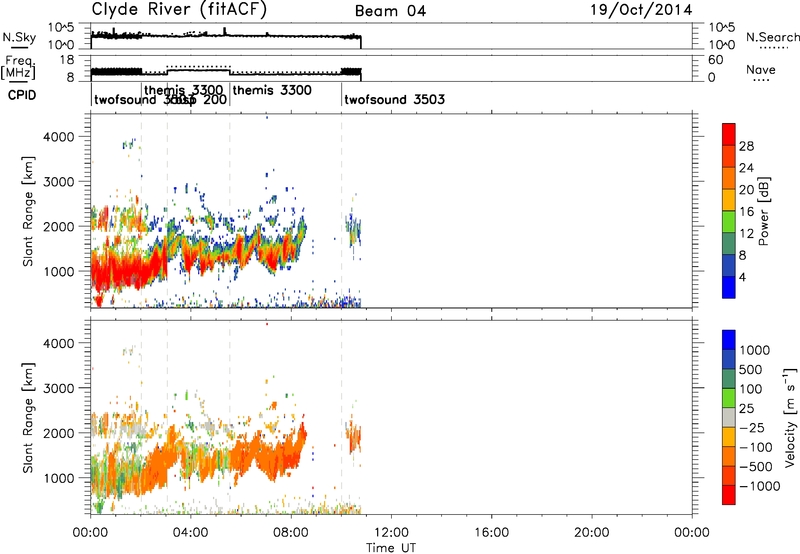Click the '4' Power colorbar tick label
The width and height of the screenshot is (800, 554).
(742, 277)
